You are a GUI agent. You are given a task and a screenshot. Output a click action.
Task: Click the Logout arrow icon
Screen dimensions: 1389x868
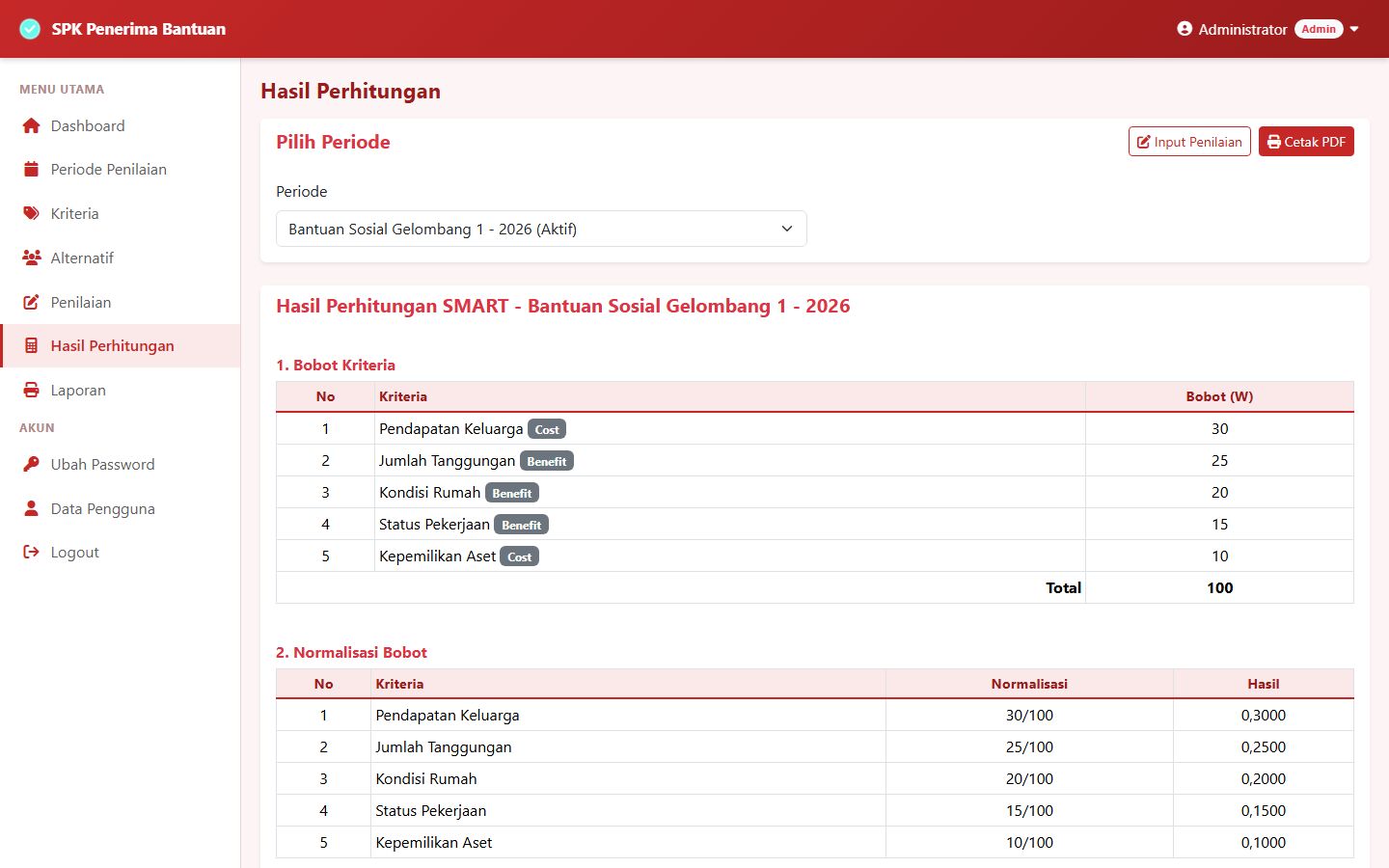coord(31,552)
